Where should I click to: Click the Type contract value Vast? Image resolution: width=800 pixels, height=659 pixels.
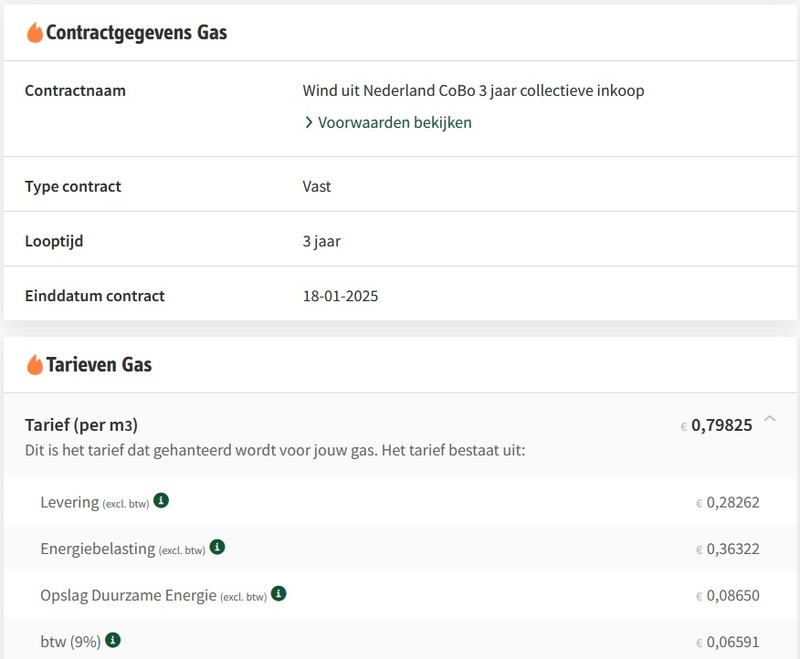tap(317, 187)
